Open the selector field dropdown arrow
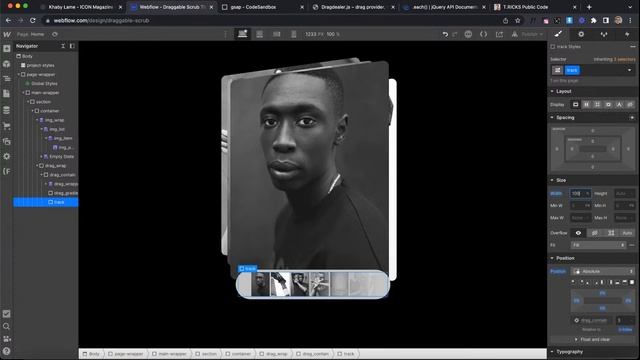The width and height of the screenshot is (640, 360). click(x=629, y=70)
